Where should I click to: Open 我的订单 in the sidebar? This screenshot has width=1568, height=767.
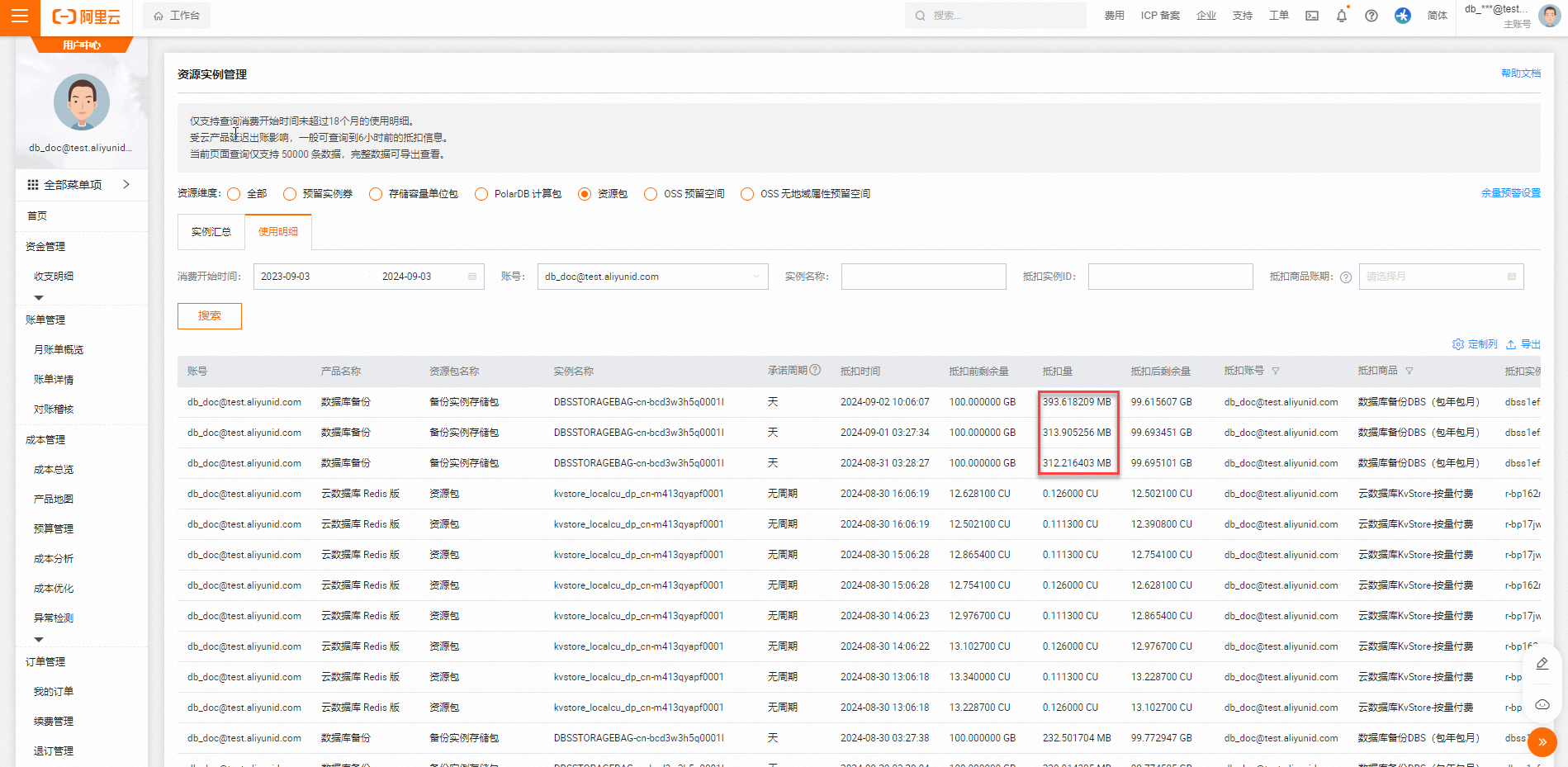(54, 692)
